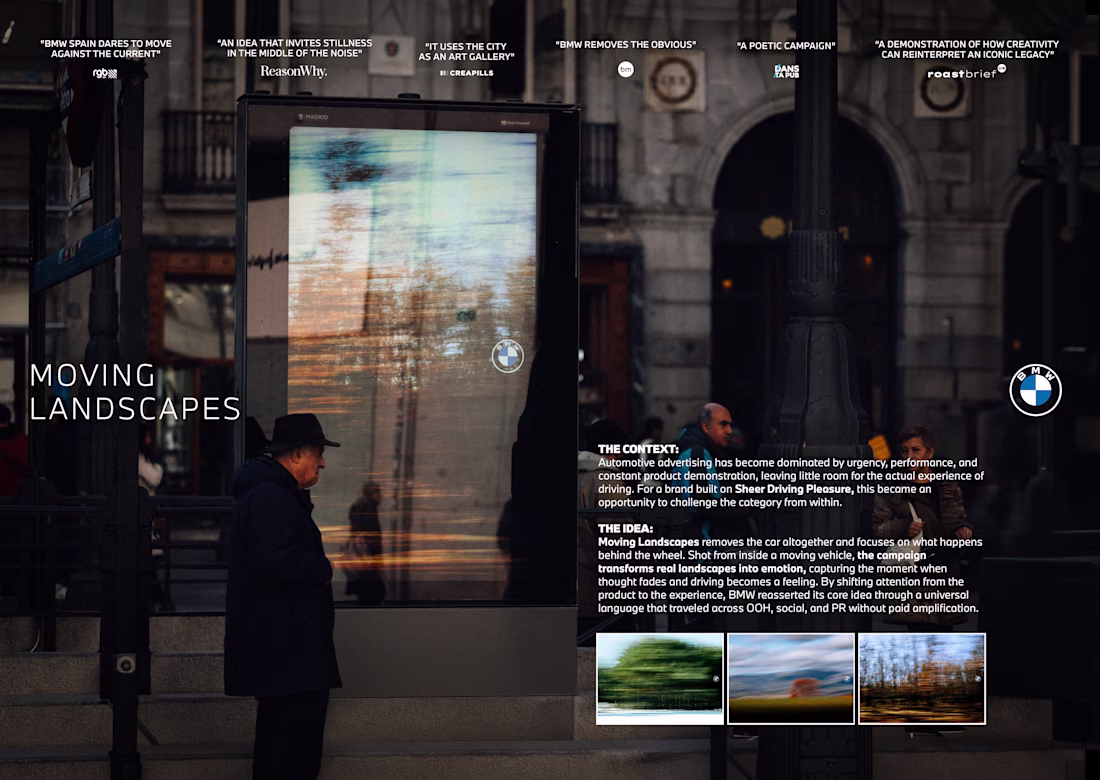The height and width of the screenshot is (780, 1100).
Task: Click the "MADRID" label atop the billboard
Action: coord(314,117)
